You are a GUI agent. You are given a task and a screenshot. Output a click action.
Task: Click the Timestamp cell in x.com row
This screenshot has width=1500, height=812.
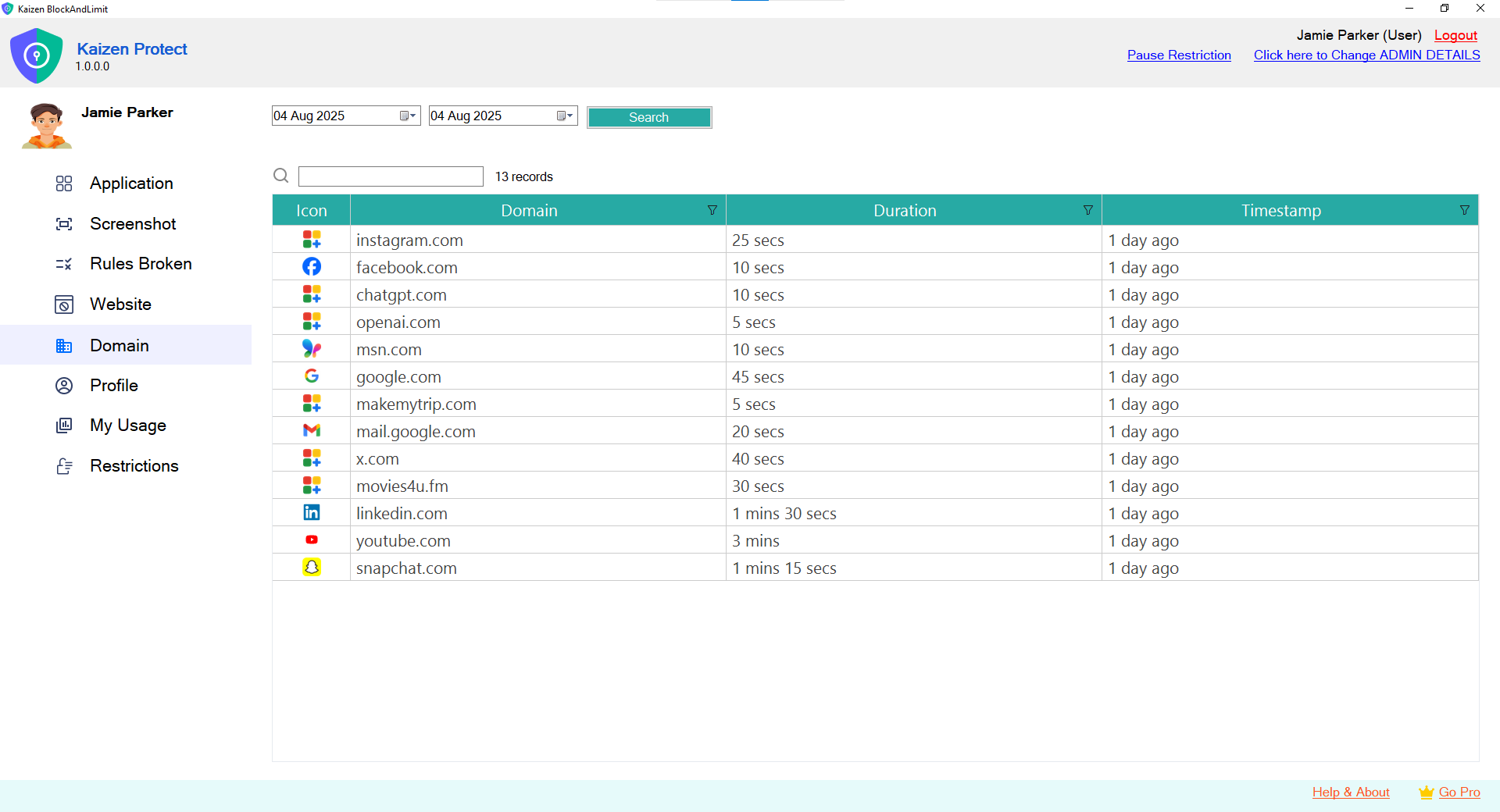(x=1290, y=458)
